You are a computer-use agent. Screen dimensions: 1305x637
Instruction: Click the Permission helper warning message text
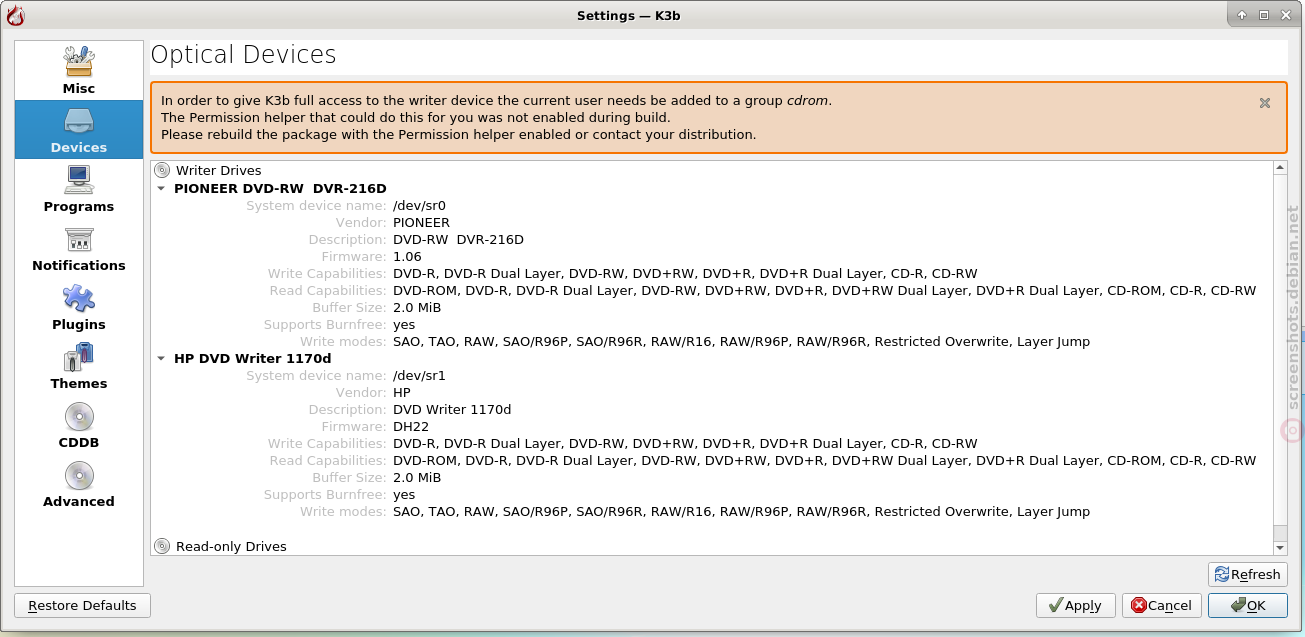496,117
